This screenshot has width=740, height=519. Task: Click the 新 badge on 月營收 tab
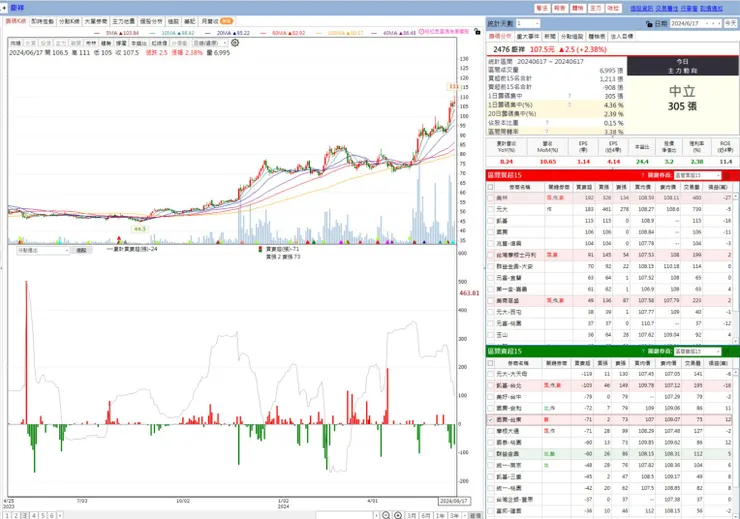tap(227, 21)
